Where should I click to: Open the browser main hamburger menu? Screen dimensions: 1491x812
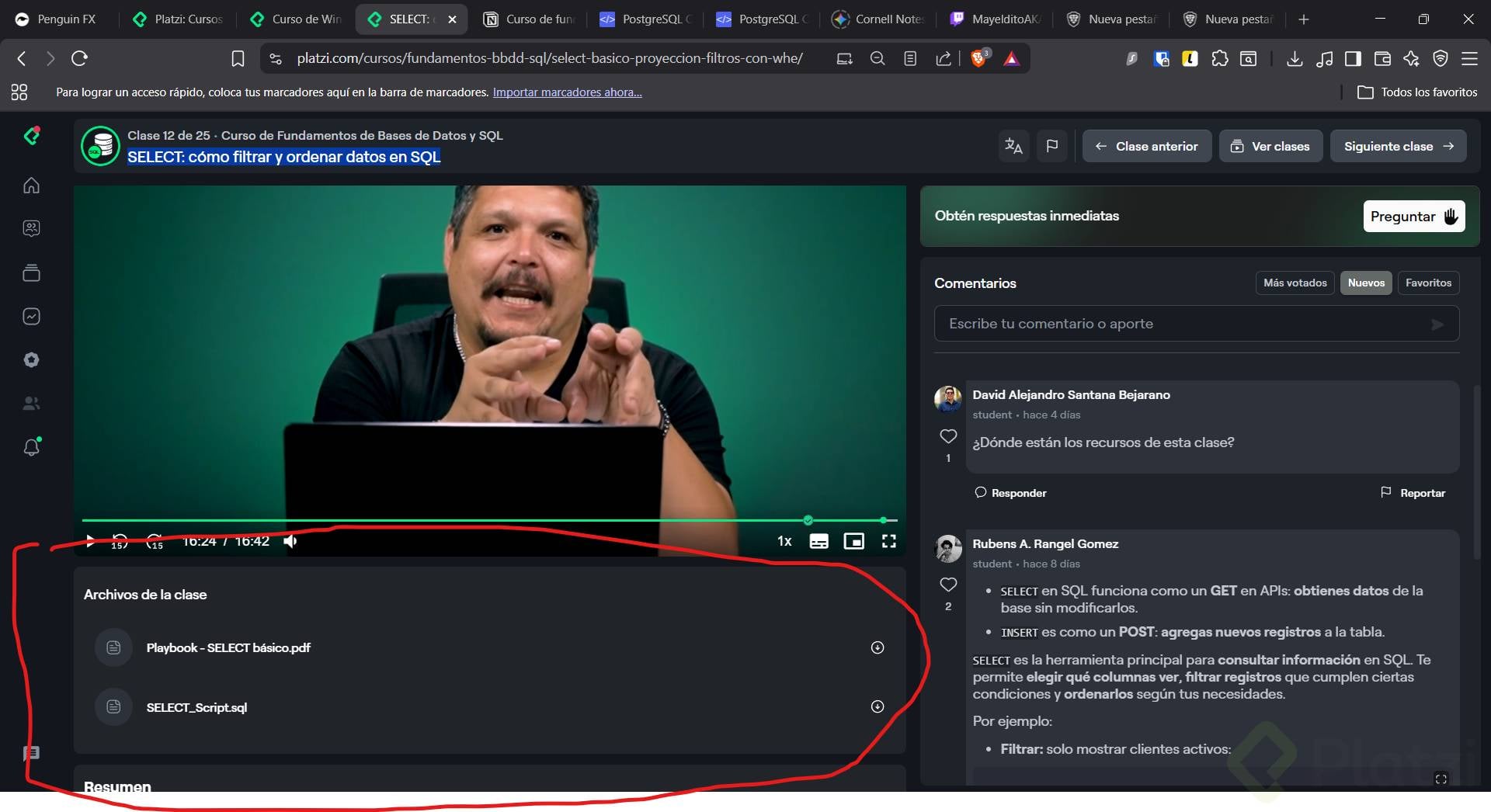[x=1469, y=58]
